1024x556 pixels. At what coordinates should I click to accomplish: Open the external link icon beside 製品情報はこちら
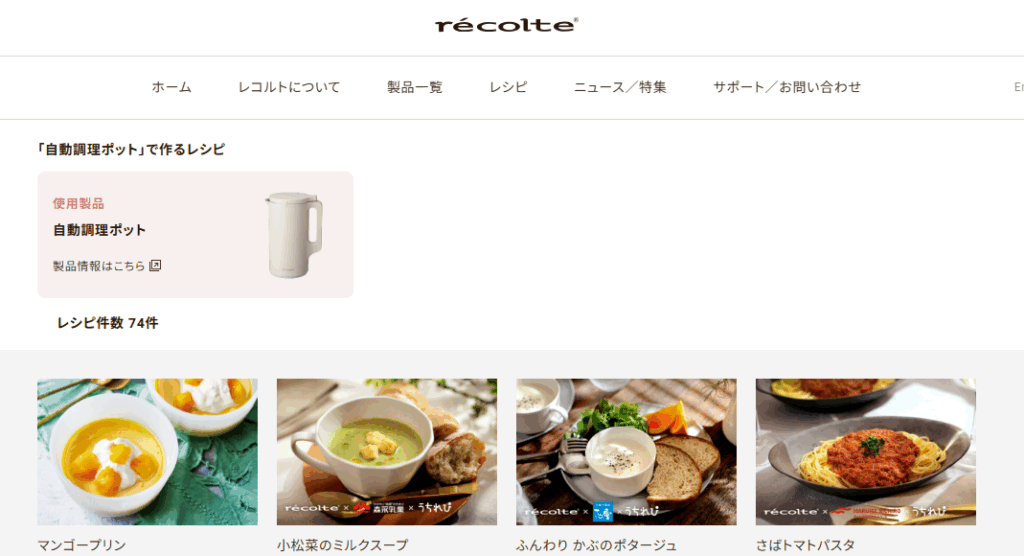coord(155,265)
